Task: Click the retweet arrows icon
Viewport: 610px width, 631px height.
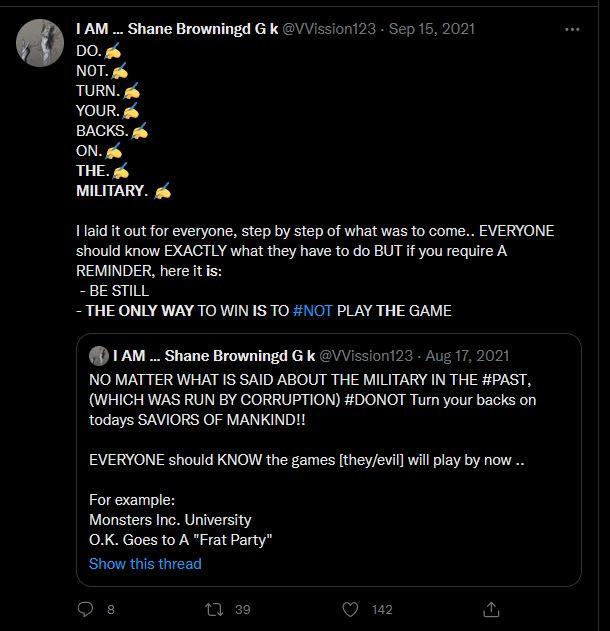Action: 212,609
